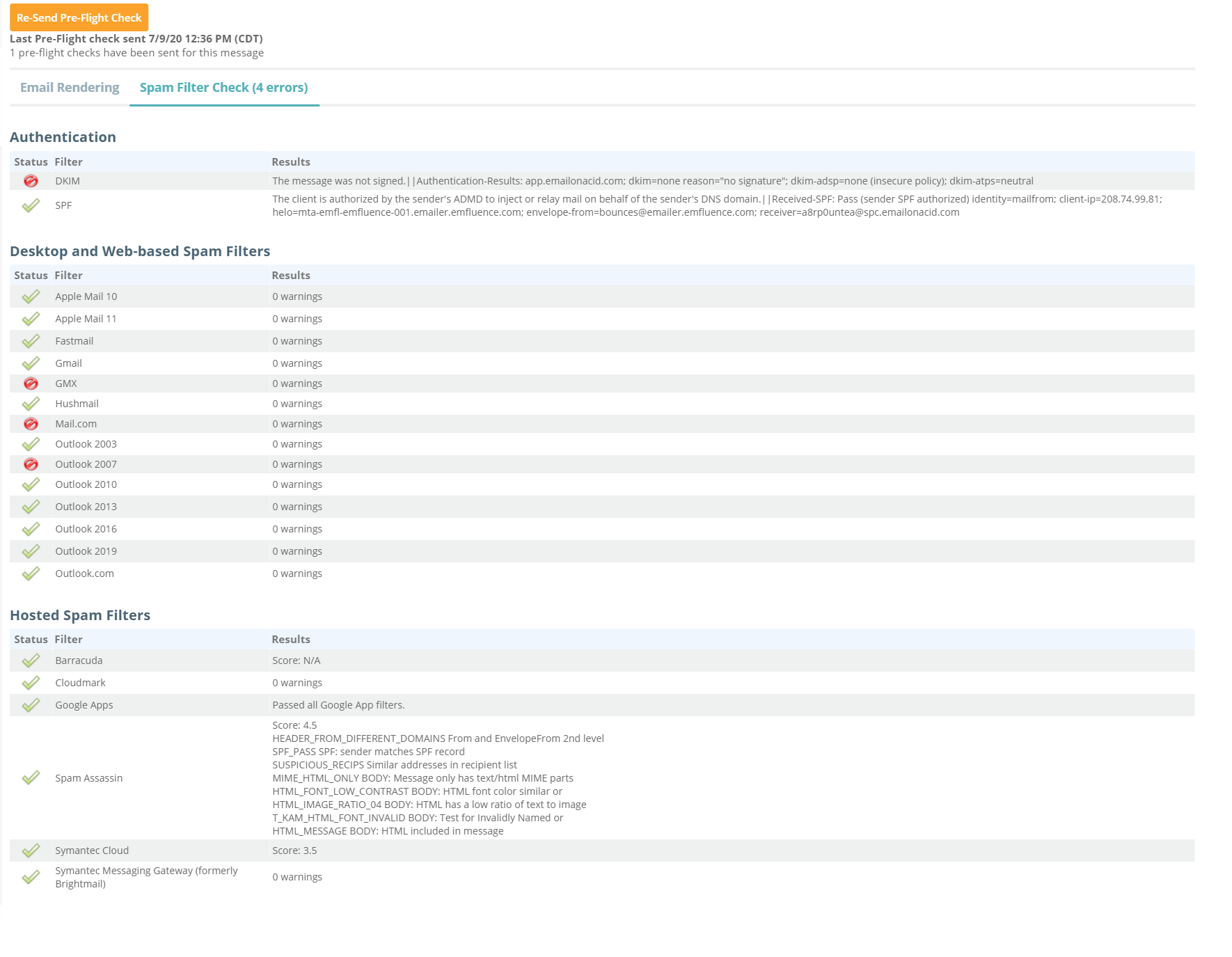Click the Spam Assassin 'Score: 4.5' line
The height and width of the screenshot is (957, 1232).
point(294,725)
